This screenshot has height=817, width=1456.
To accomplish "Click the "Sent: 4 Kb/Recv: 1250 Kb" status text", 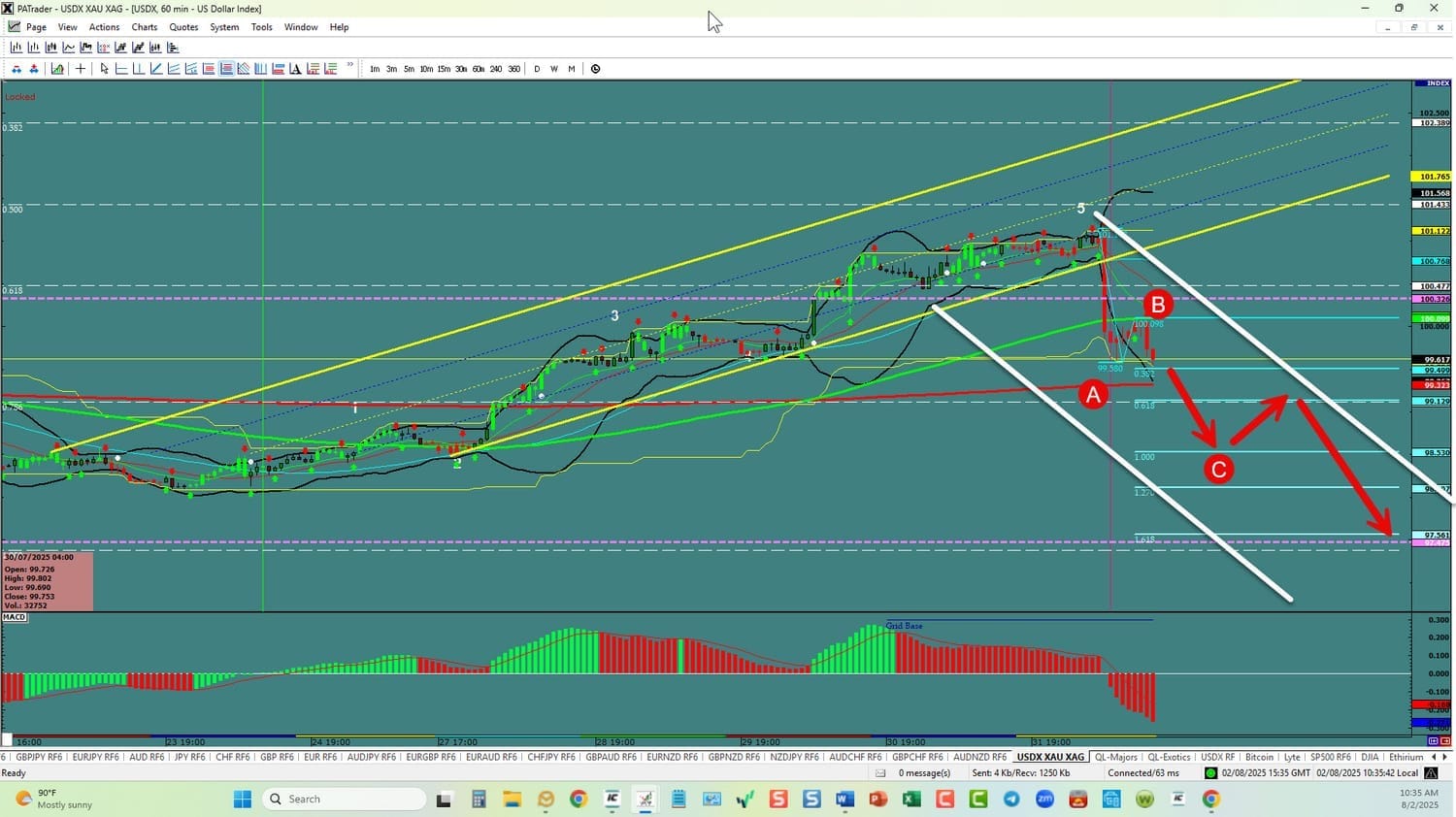I will click(1021, 773).
